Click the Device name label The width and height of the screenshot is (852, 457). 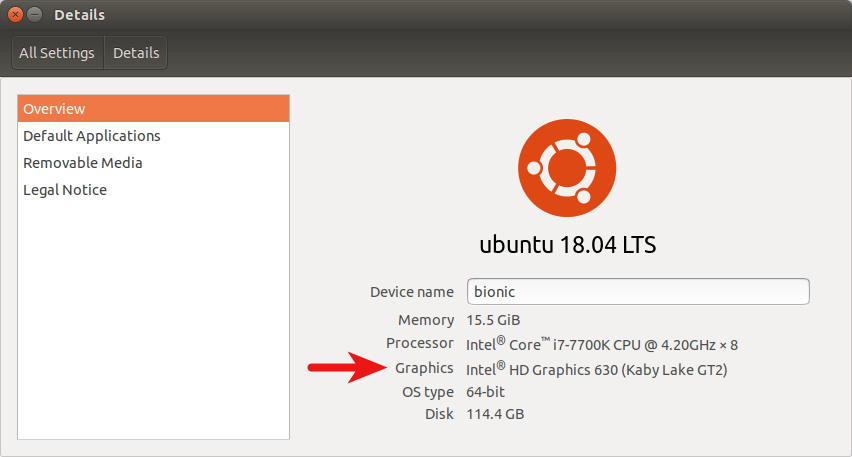[411, 292]
